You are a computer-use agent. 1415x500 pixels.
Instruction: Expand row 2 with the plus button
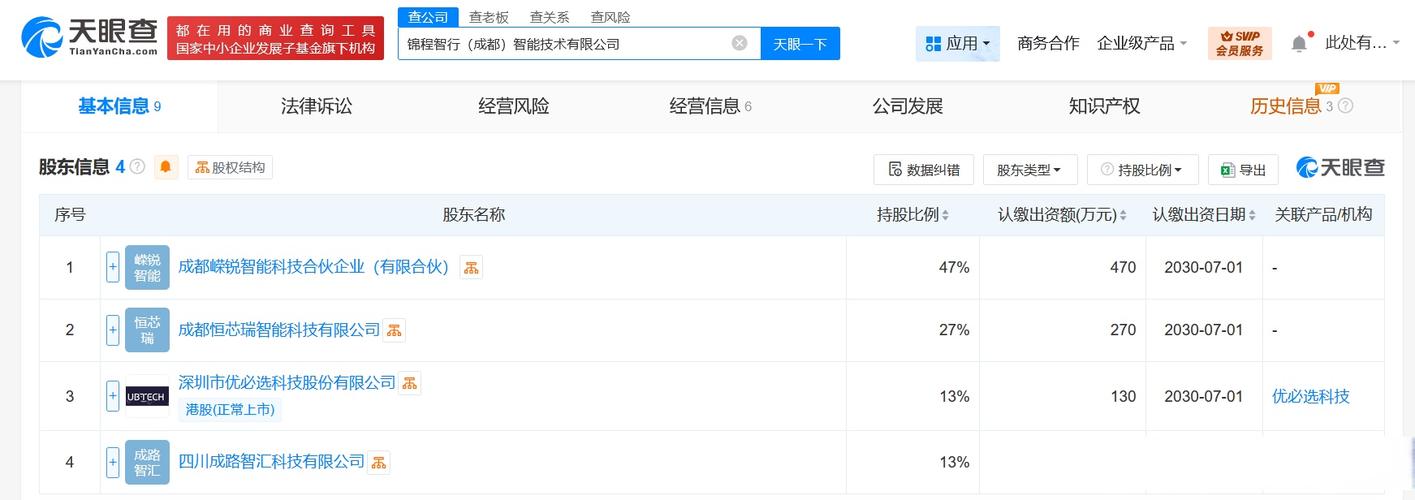click(x=113, y=330)
